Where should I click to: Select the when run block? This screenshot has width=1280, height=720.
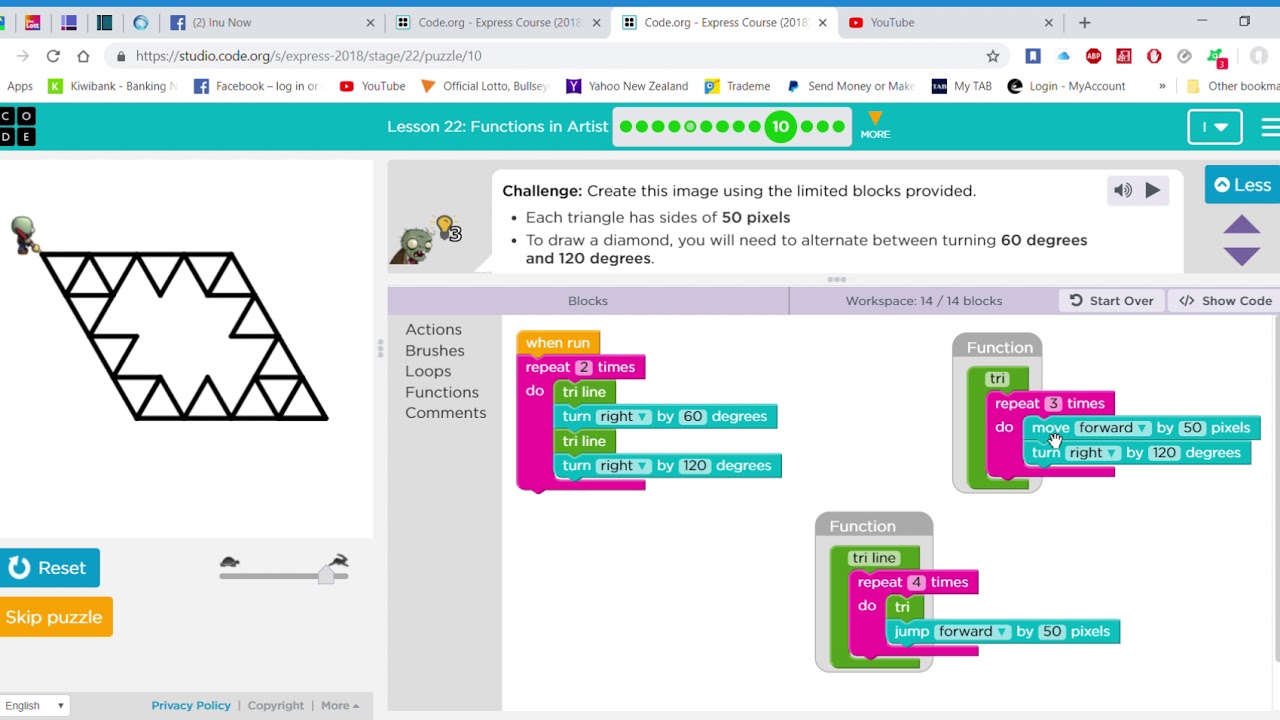click(558, 343)
